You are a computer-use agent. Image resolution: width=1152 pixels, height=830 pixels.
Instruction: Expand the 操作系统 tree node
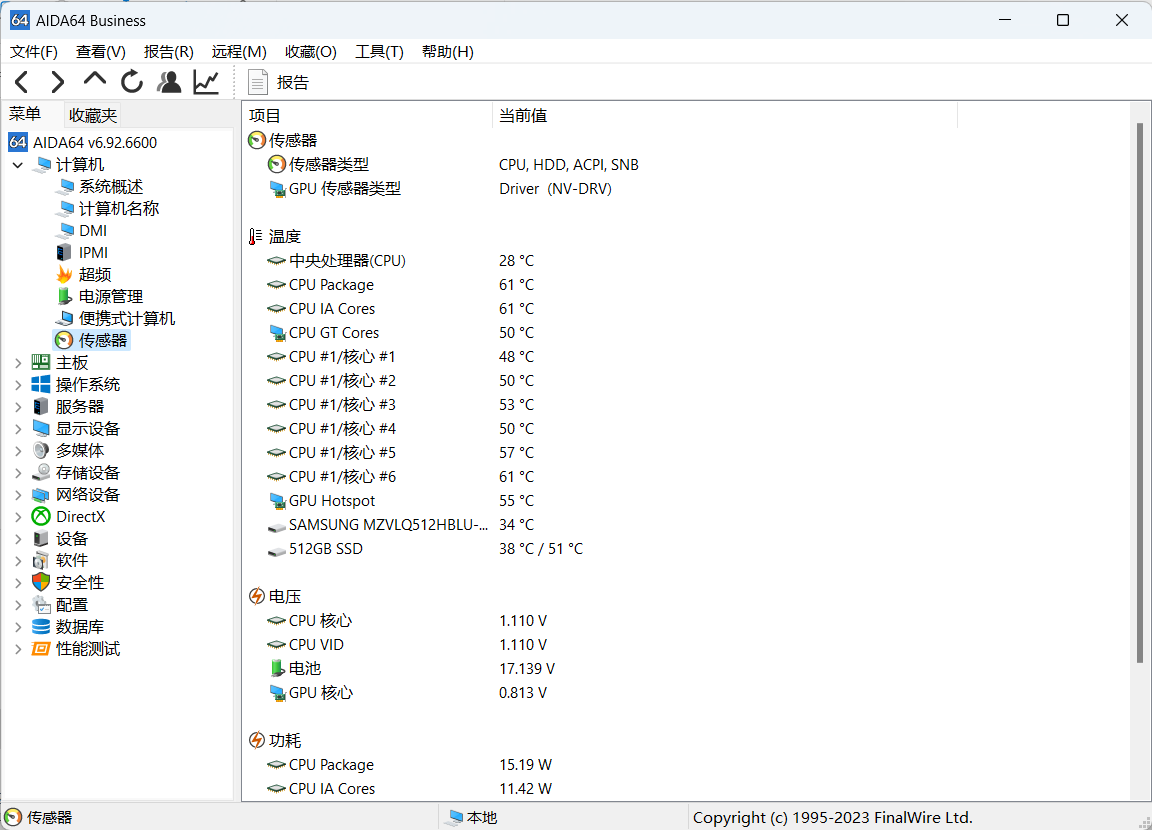[x=18, y=385]
